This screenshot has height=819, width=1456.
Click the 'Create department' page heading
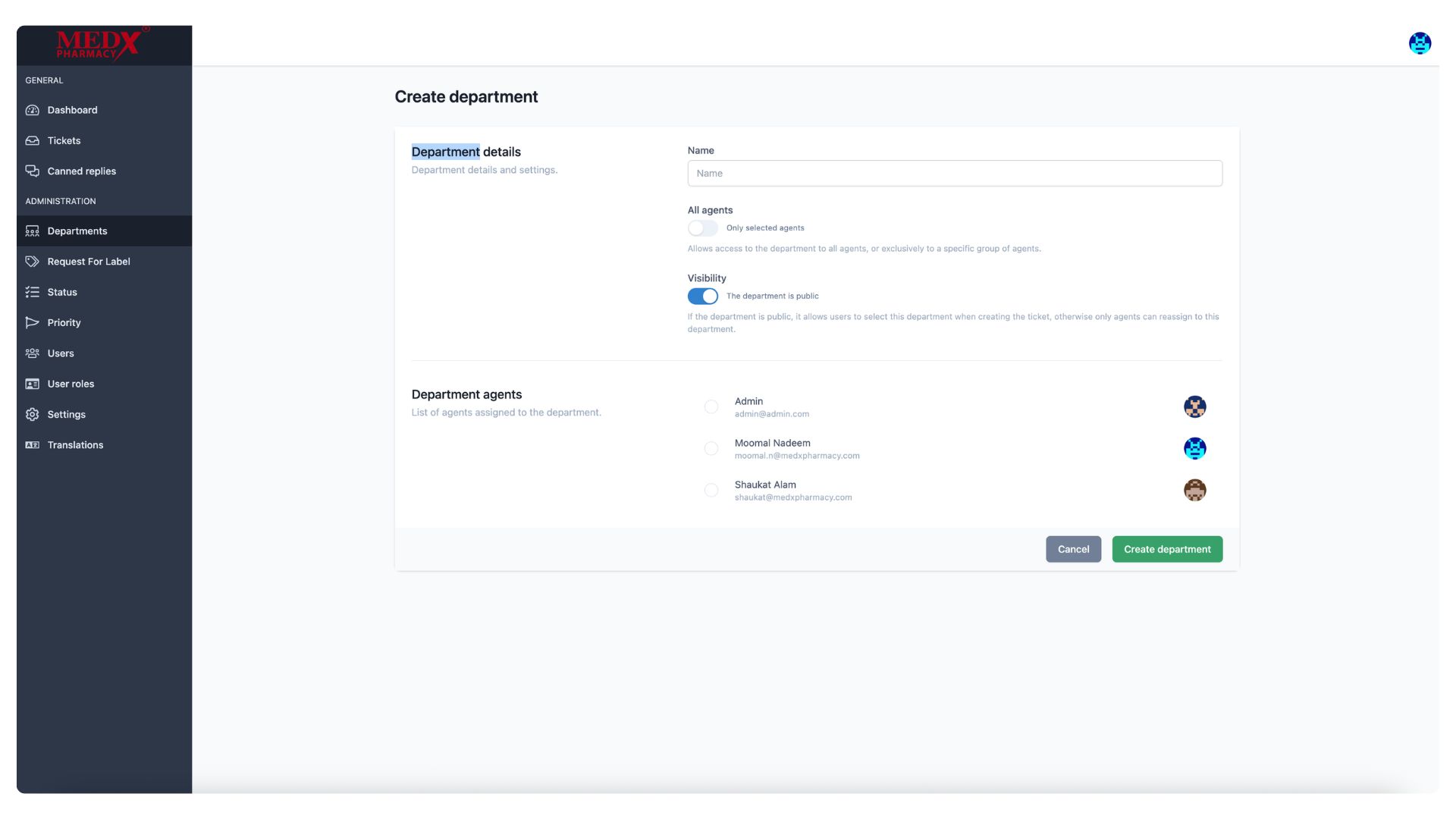tap(466, 96)
